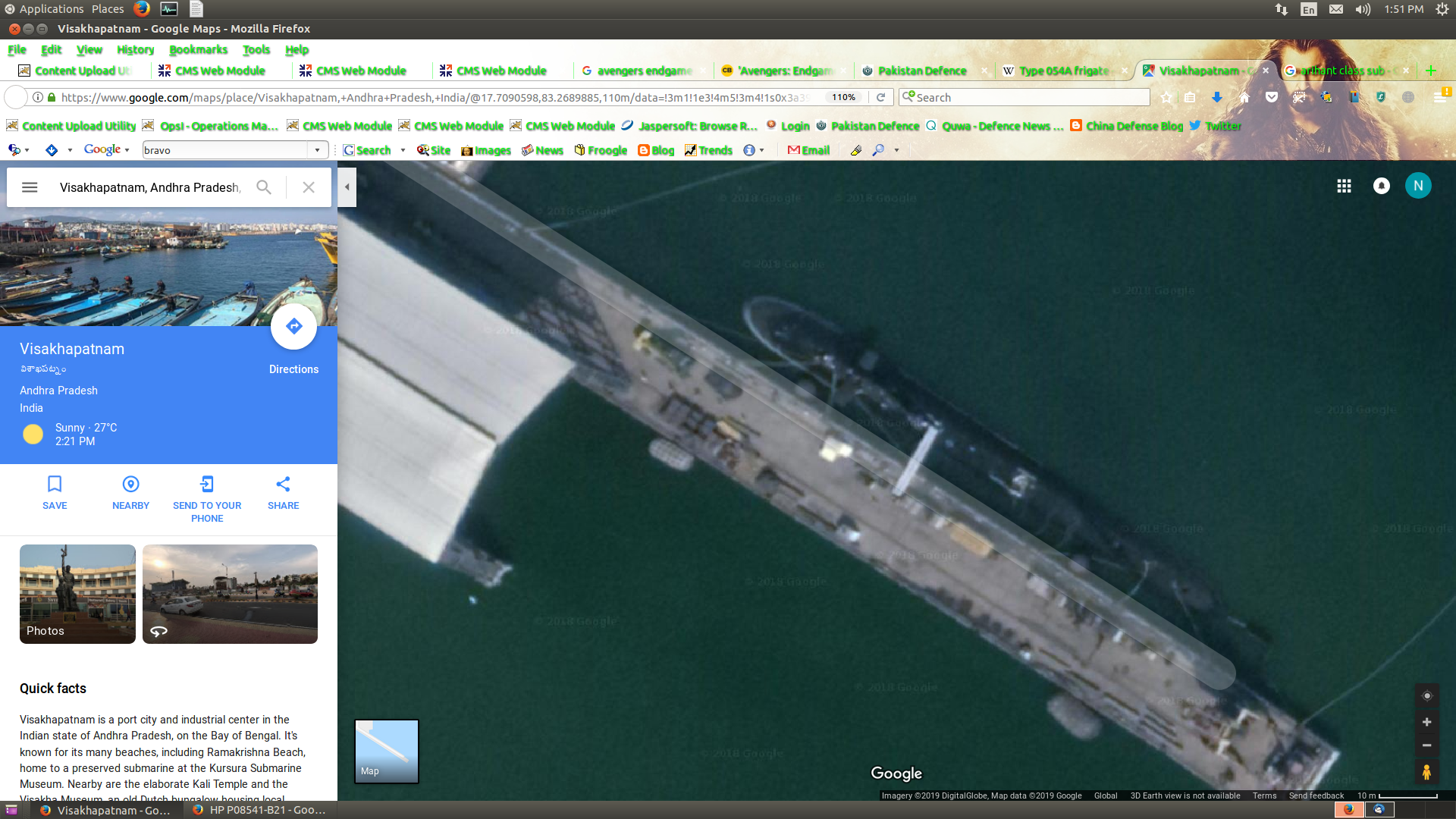The width and height of the screenshot is (1456, 819).
Task: Click the volume icon in system tray
Action: coord(1363,9)
